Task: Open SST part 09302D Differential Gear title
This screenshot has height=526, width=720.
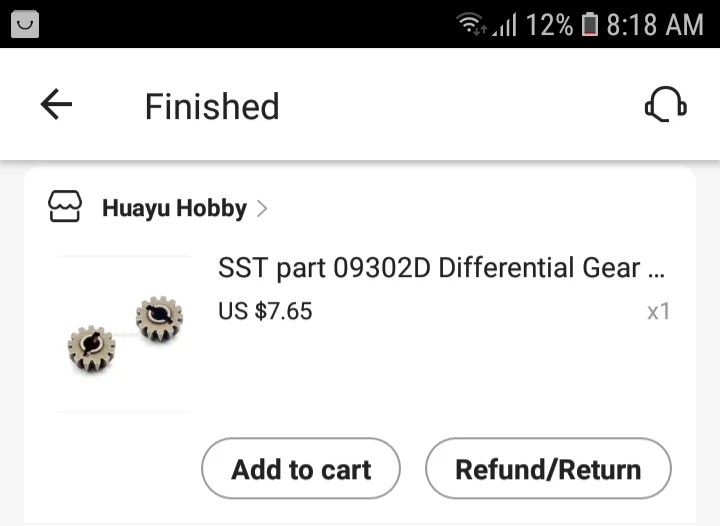Action: (441, 268)
